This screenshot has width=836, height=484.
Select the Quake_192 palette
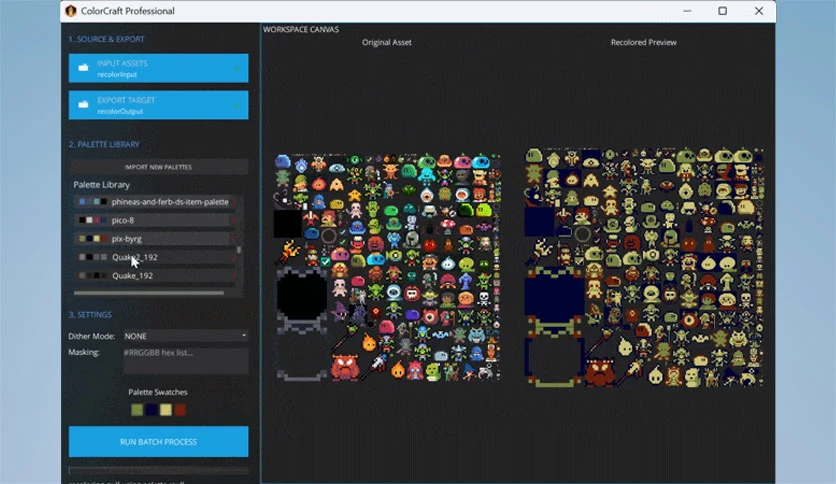[x=154, y=276]
